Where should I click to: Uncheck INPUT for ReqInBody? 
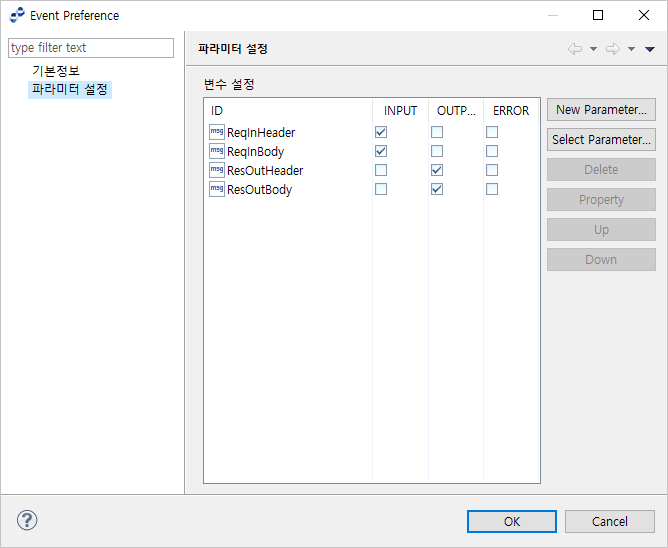click(381, 151)
